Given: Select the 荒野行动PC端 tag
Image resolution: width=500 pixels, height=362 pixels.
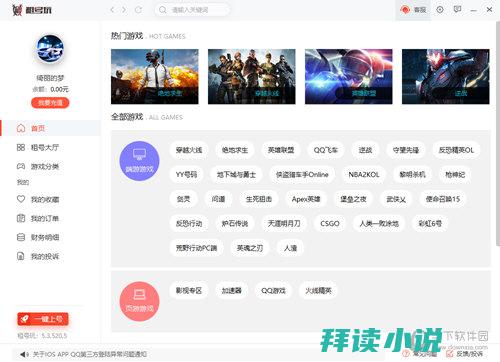Looking at the screenshot, I should pos(197,248).
